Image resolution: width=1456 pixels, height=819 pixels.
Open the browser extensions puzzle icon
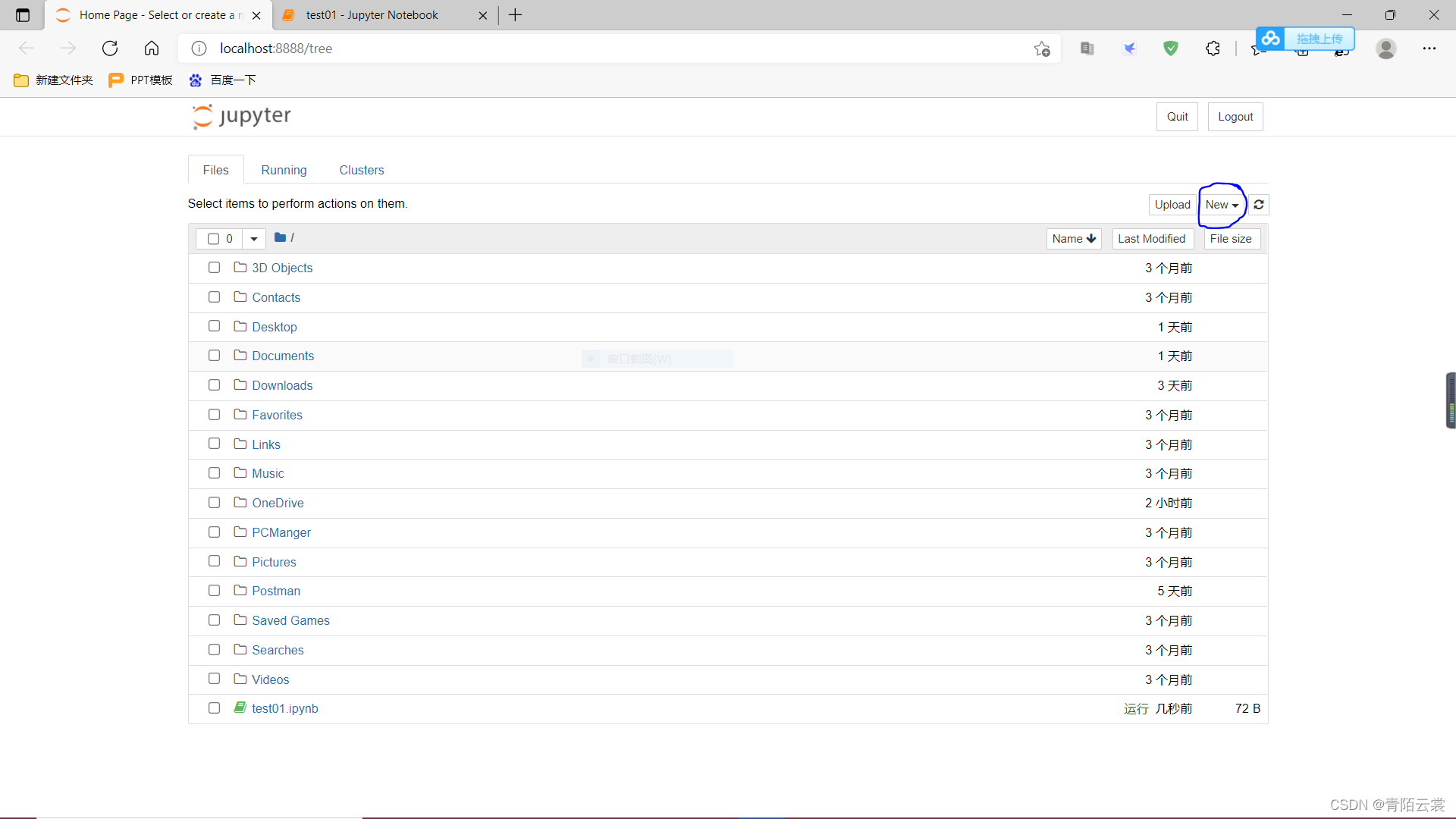point(1213,49)
